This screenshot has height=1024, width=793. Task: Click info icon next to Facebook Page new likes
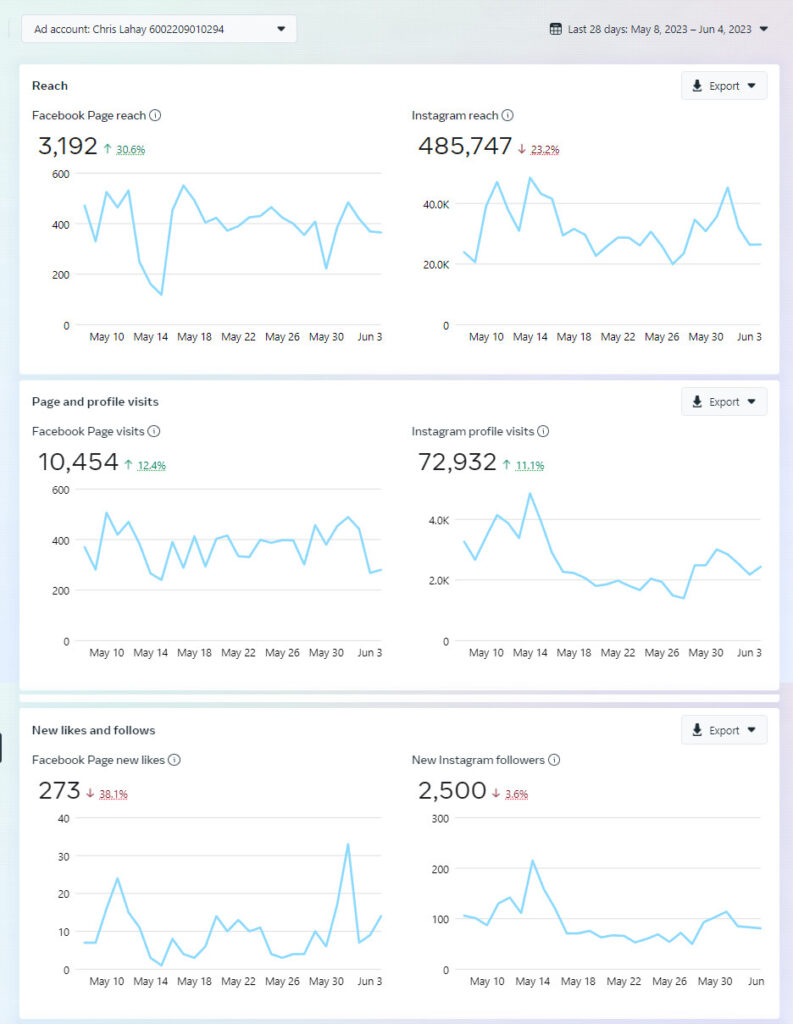click(174, 760)
